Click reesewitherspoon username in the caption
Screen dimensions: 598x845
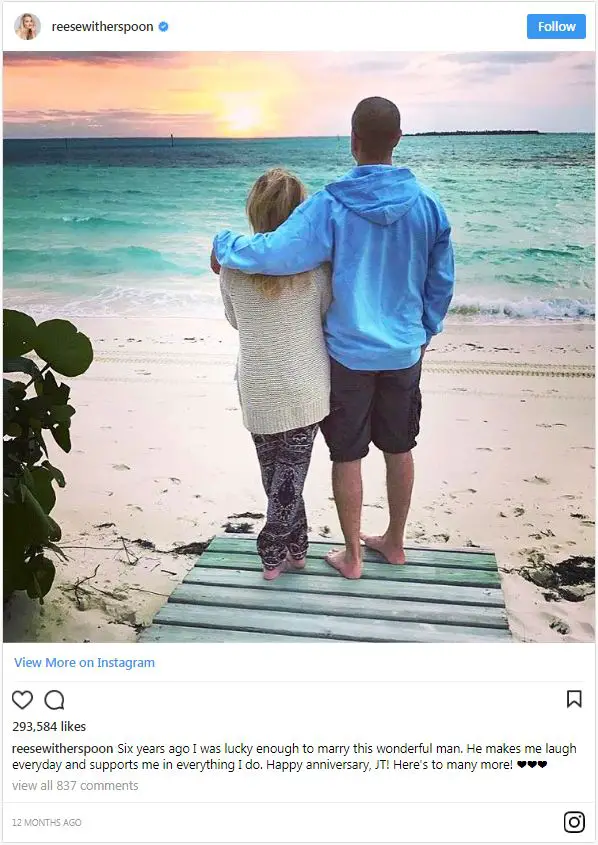(x=62, y=749)
